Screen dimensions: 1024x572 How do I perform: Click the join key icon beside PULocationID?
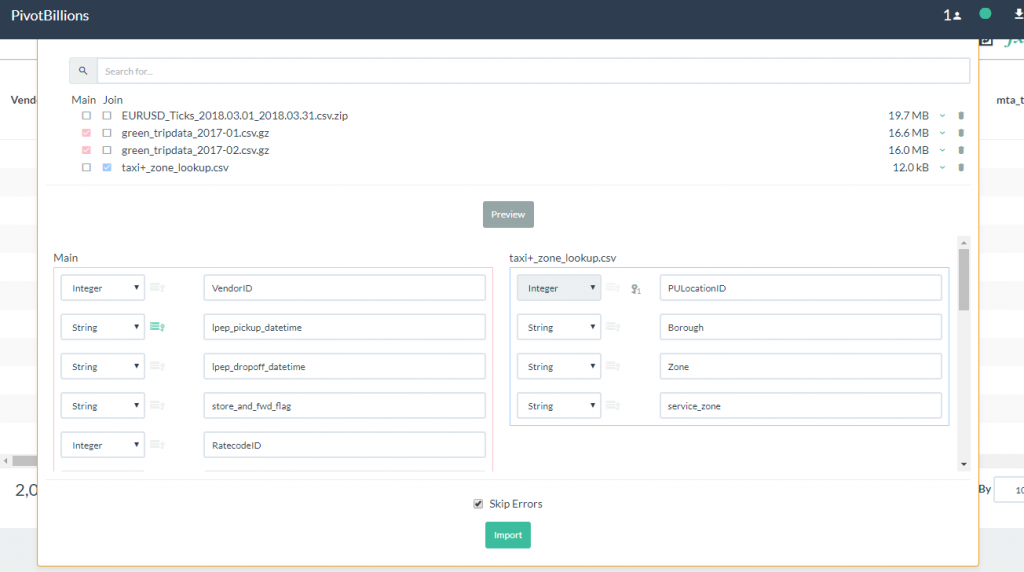(635, 289)
